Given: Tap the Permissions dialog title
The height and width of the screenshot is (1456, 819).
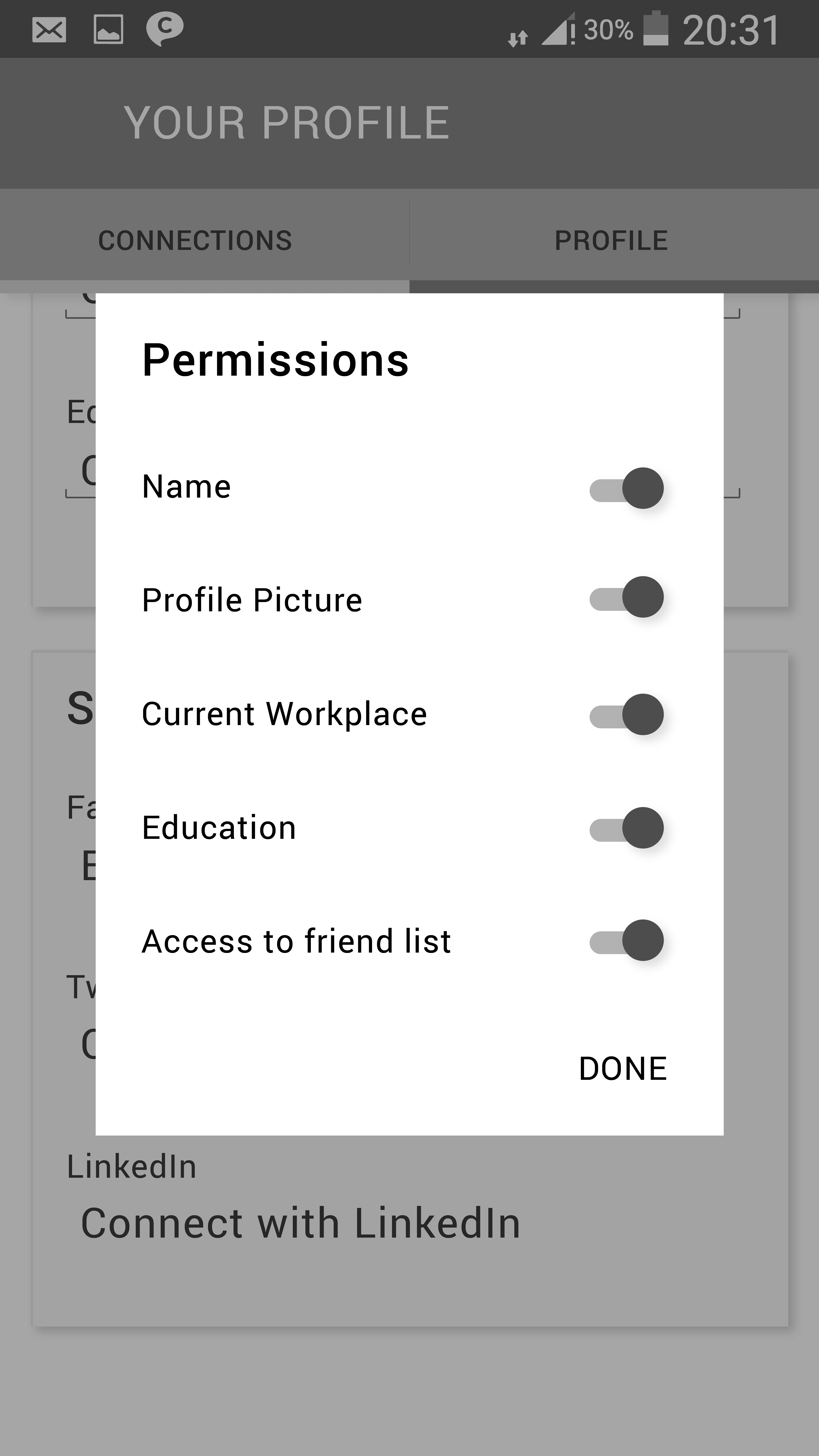Looking at the screenshot, I should (275, 360).
